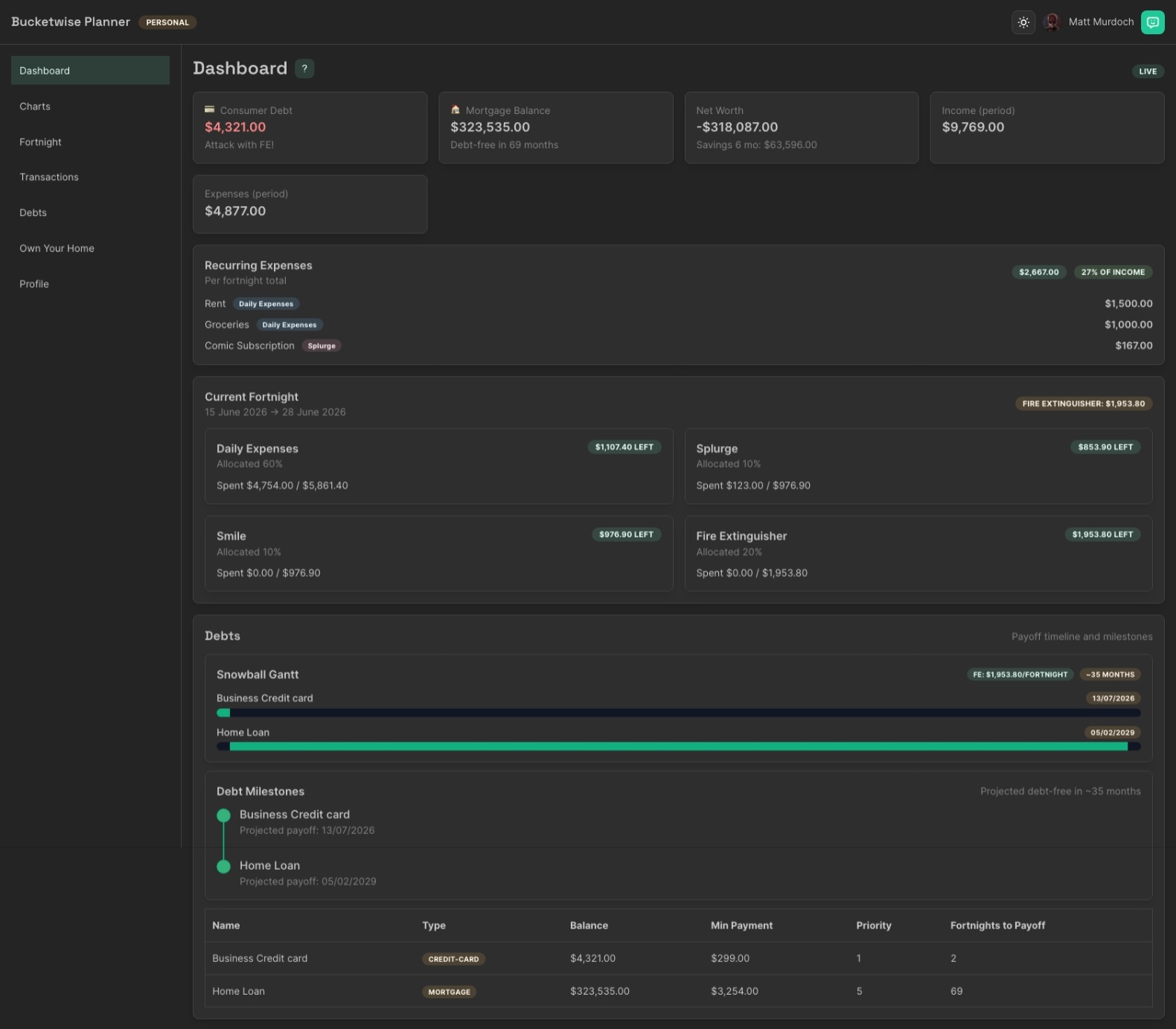
Task: Open the Daily Expenses bucket card
Action: (438, 467)
